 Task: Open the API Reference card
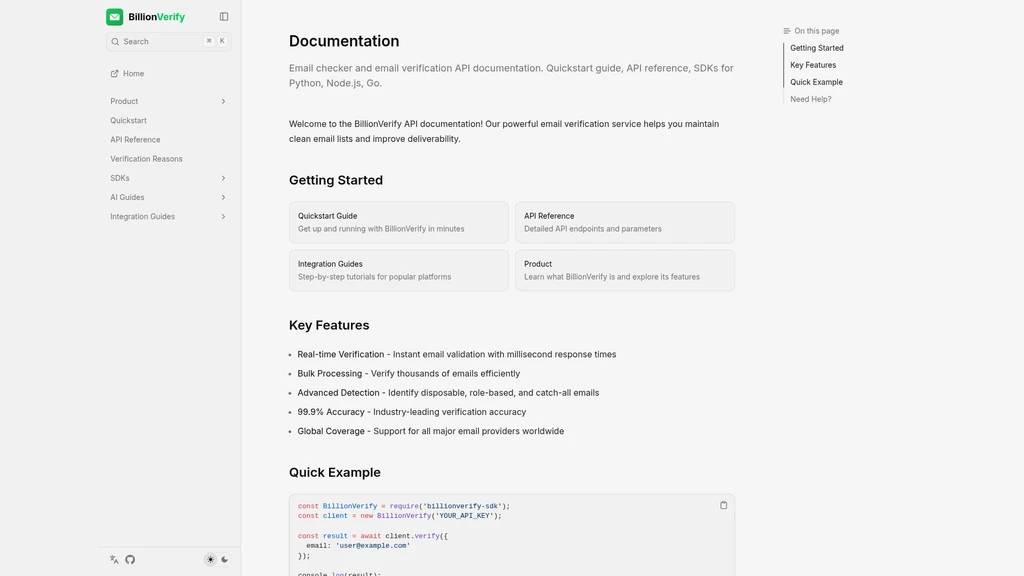coord(624,222)
